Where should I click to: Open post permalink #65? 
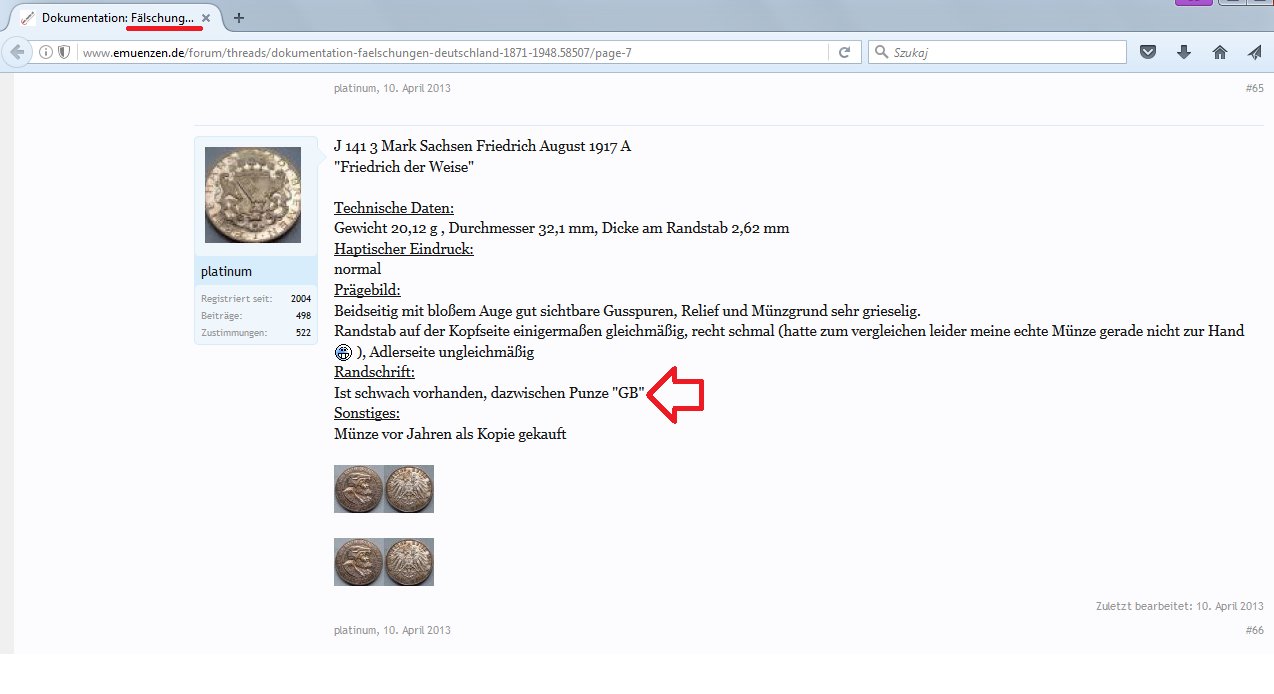pyautogui.click(x=1254, y=88)
